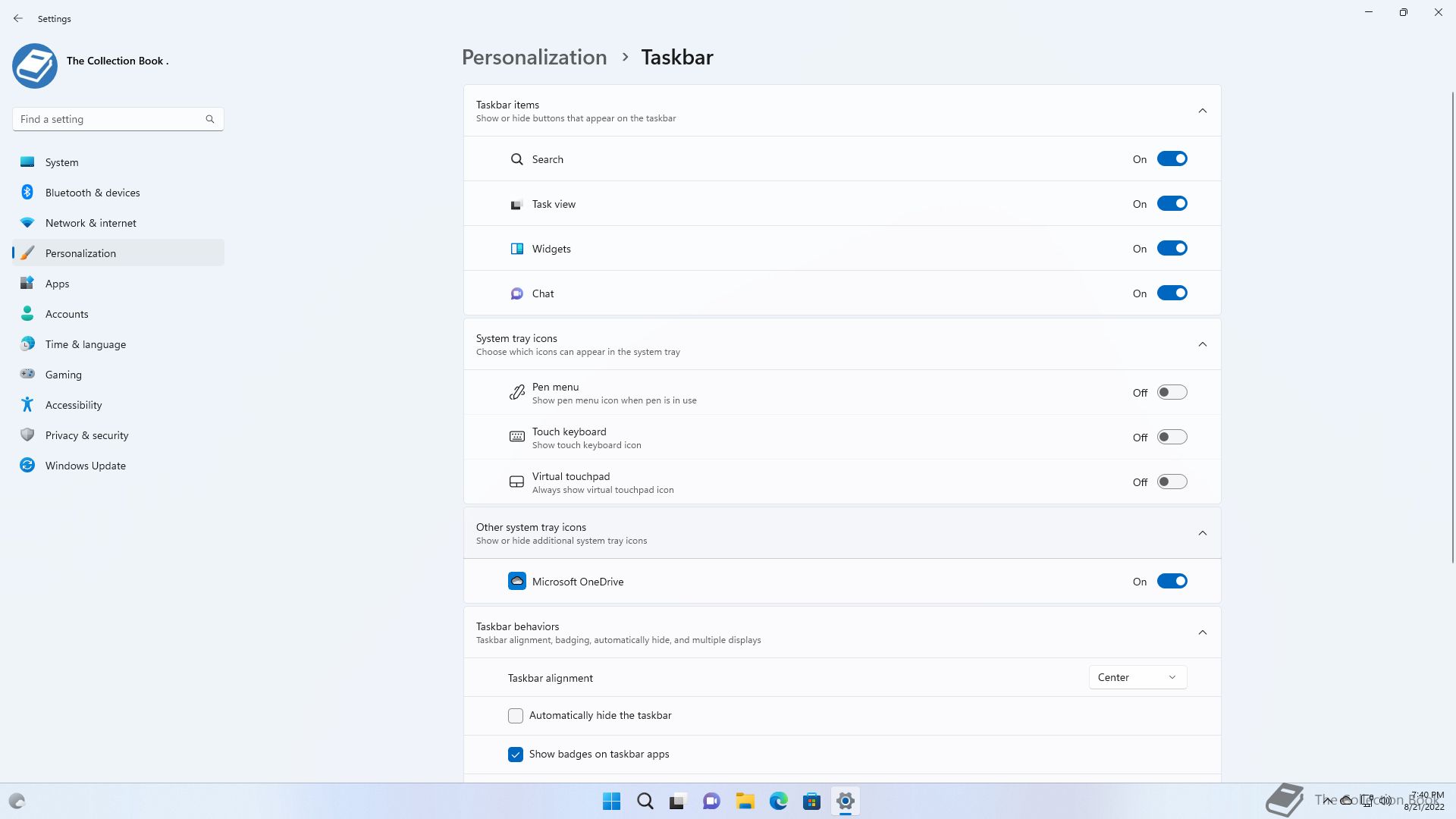The height and width of the screenshot is (819, 1456).
Task: Enable the Touch keyboard toggle
Action: tap(1172, 437)
